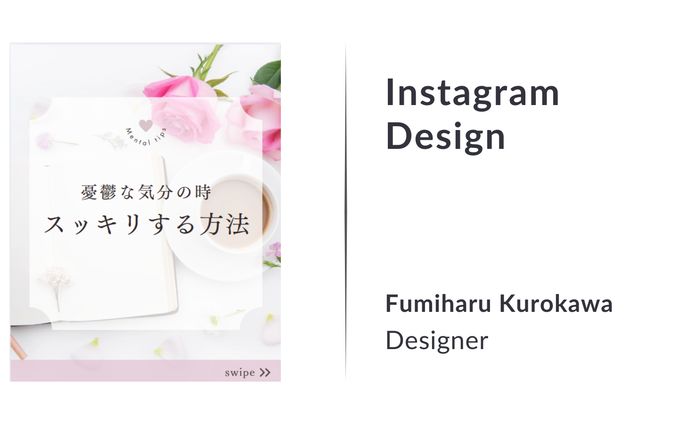The image size is (688, 424).
Task: Click the pink bottom banner bar
Action: [x=146, y=371]
